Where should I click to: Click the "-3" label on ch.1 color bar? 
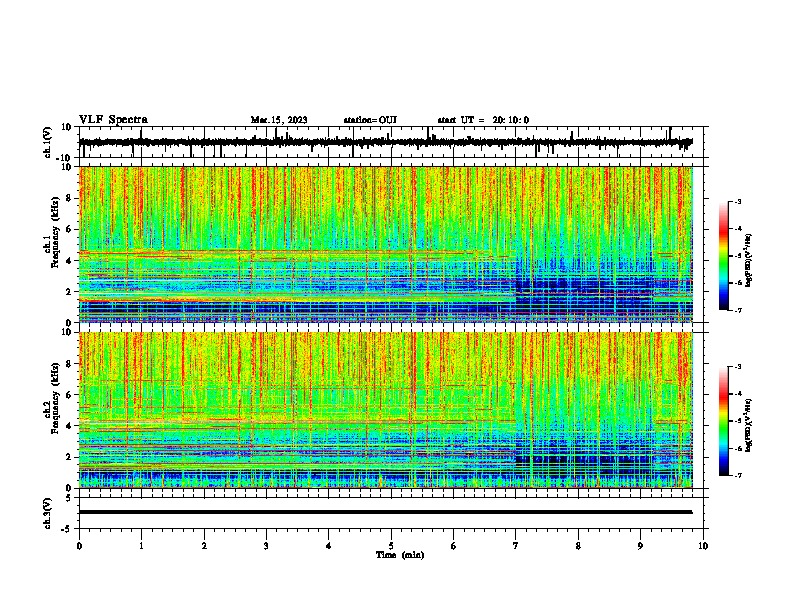738,201
